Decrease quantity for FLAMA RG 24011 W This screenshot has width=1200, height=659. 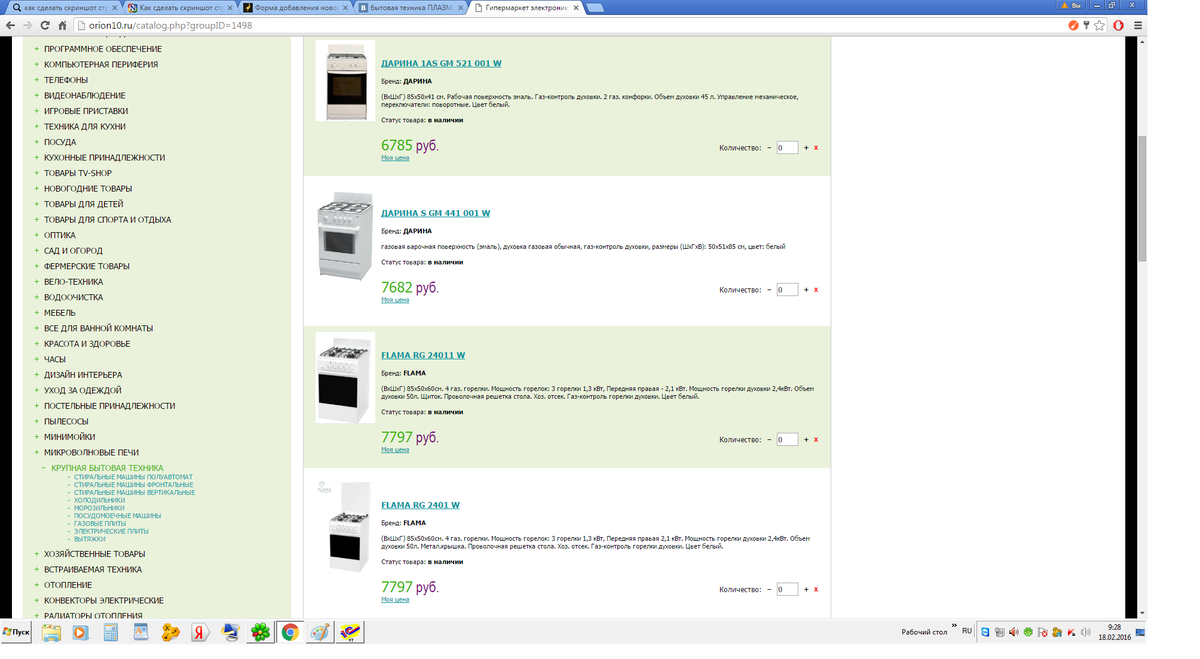pyautogui.click(x=769, y=440)
